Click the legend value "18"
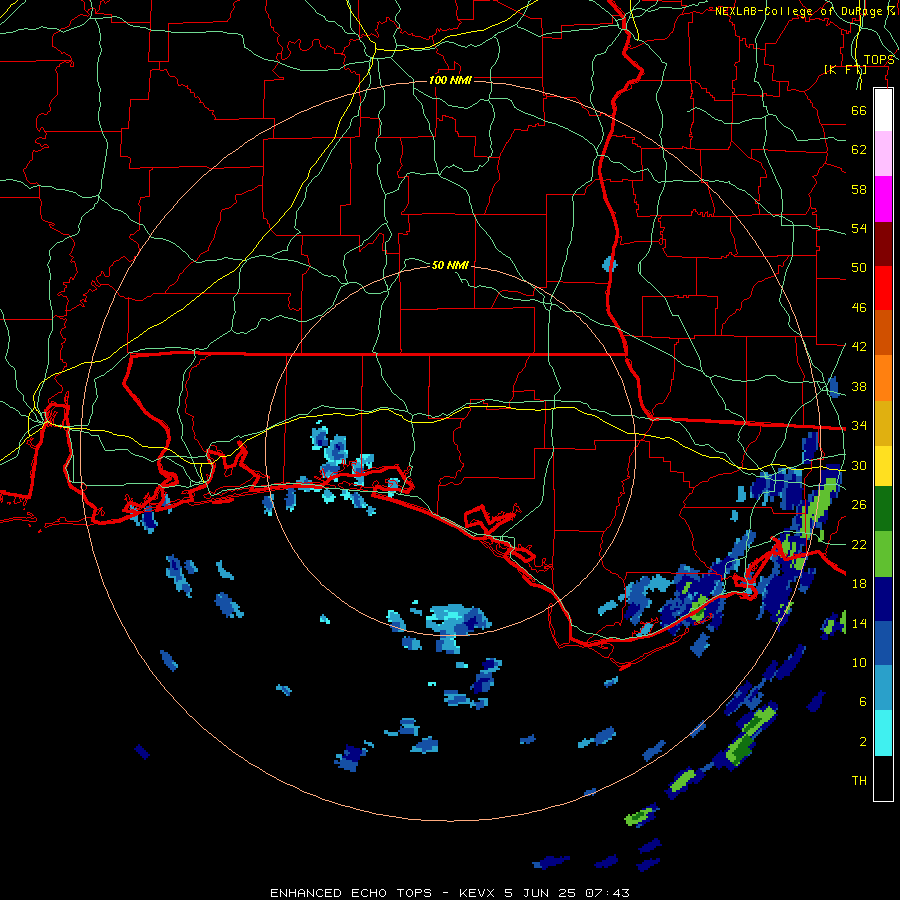 coord(859,584)
